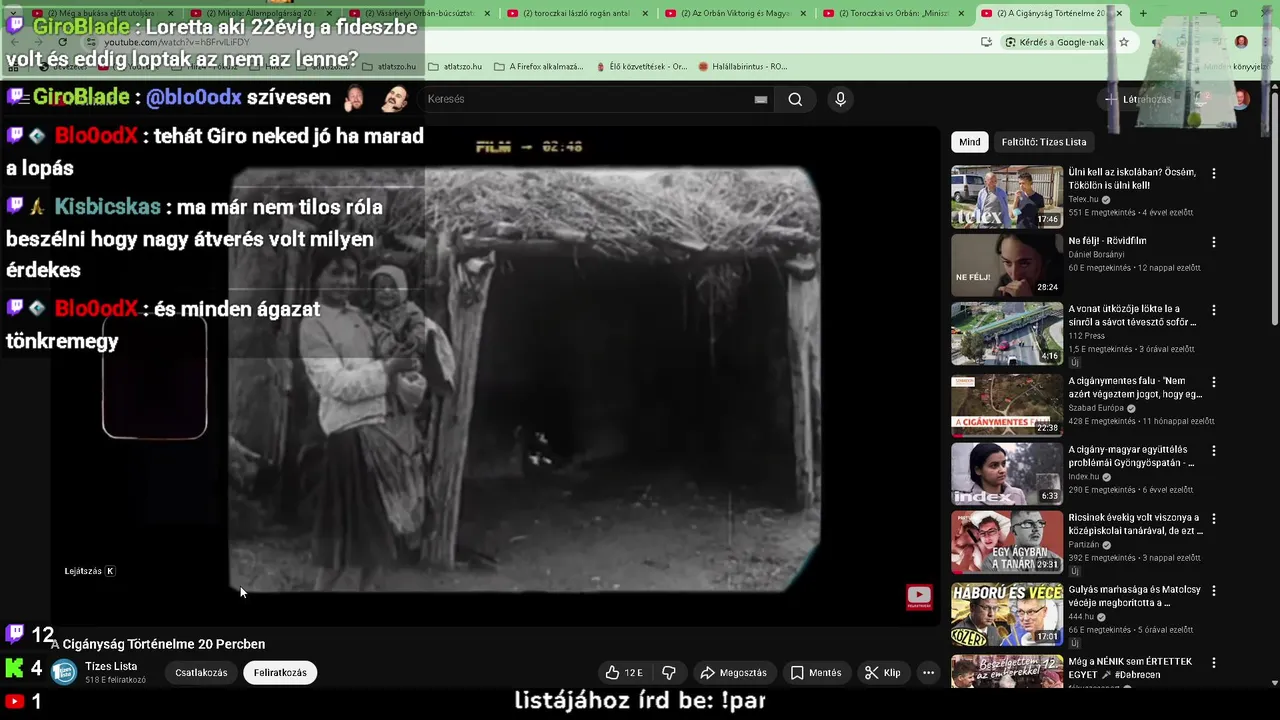Image resolution: width=1280 pixels, height=720 pixels.
Task: Open the Index.hu 'cigány-magyar együttélés' thumbnail
Action: click(1007, 474)
